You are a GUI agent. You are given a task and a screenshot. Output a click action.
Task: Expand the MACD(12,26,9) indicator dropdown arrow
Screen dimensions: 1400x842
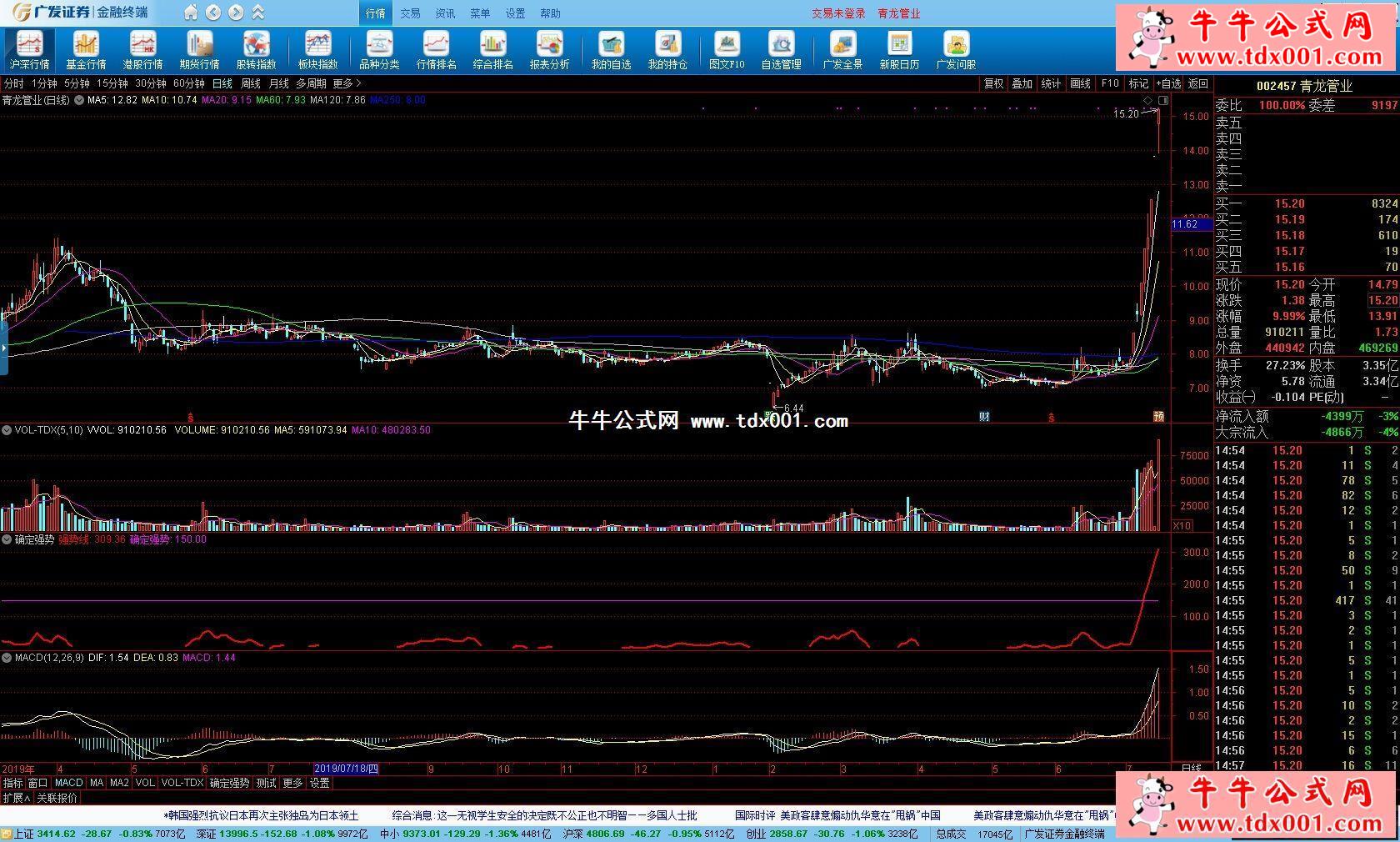[x=7, y=658]
